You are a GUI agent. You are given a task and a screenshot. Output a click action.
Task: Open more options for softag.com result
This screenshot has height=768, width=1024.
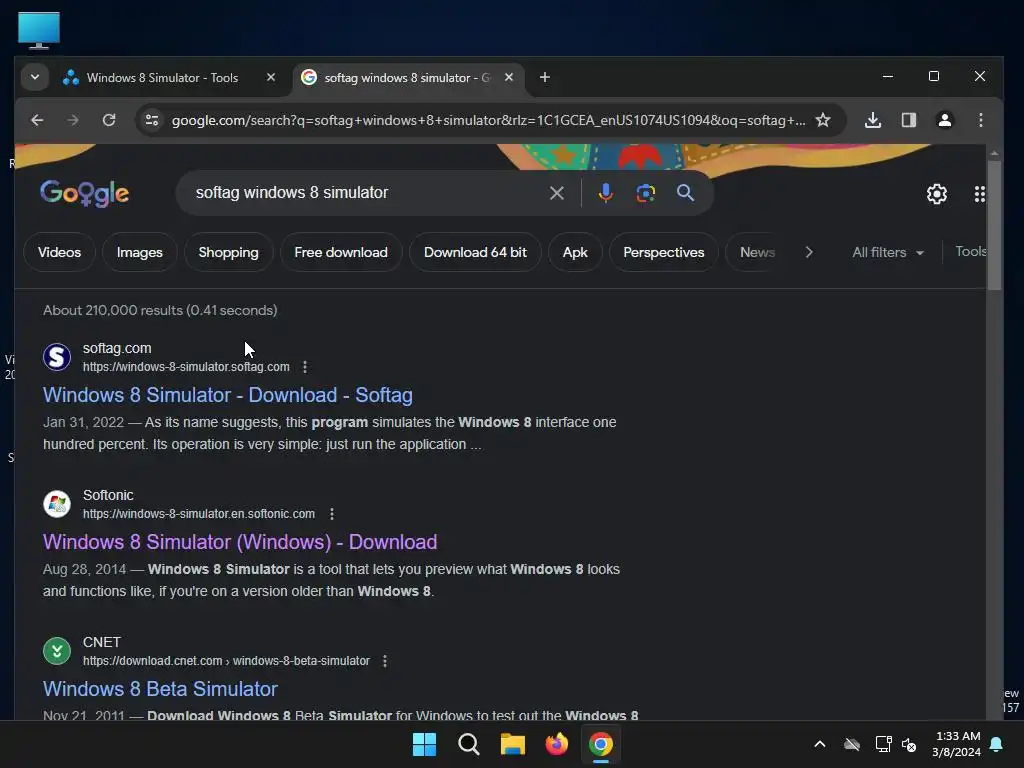[x=305, y=367]
